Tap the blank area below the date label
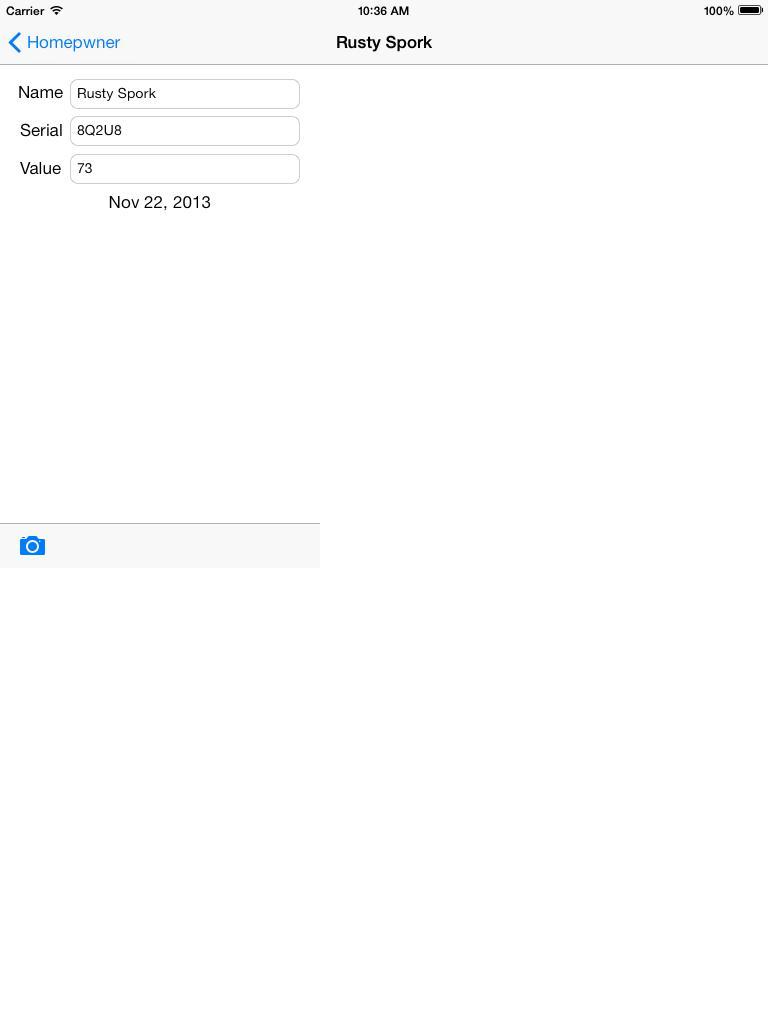This screenshot has width=768, height=1024. (x=159, y=366)
